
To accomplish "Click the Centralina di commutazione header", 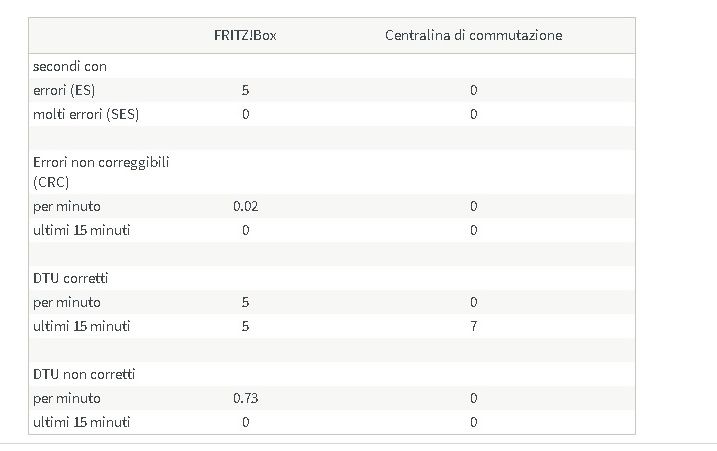I will (473, 36).
